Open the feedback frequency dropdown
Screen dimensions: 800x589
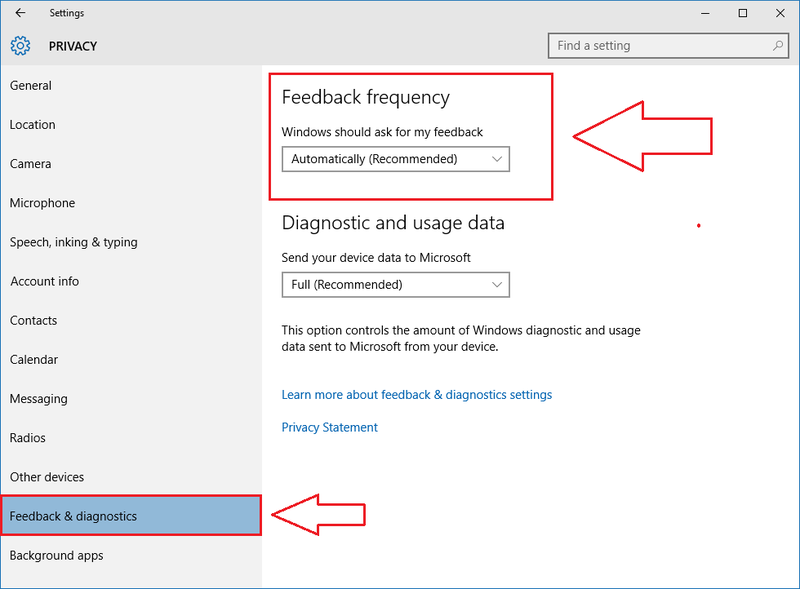coord(395,159)
